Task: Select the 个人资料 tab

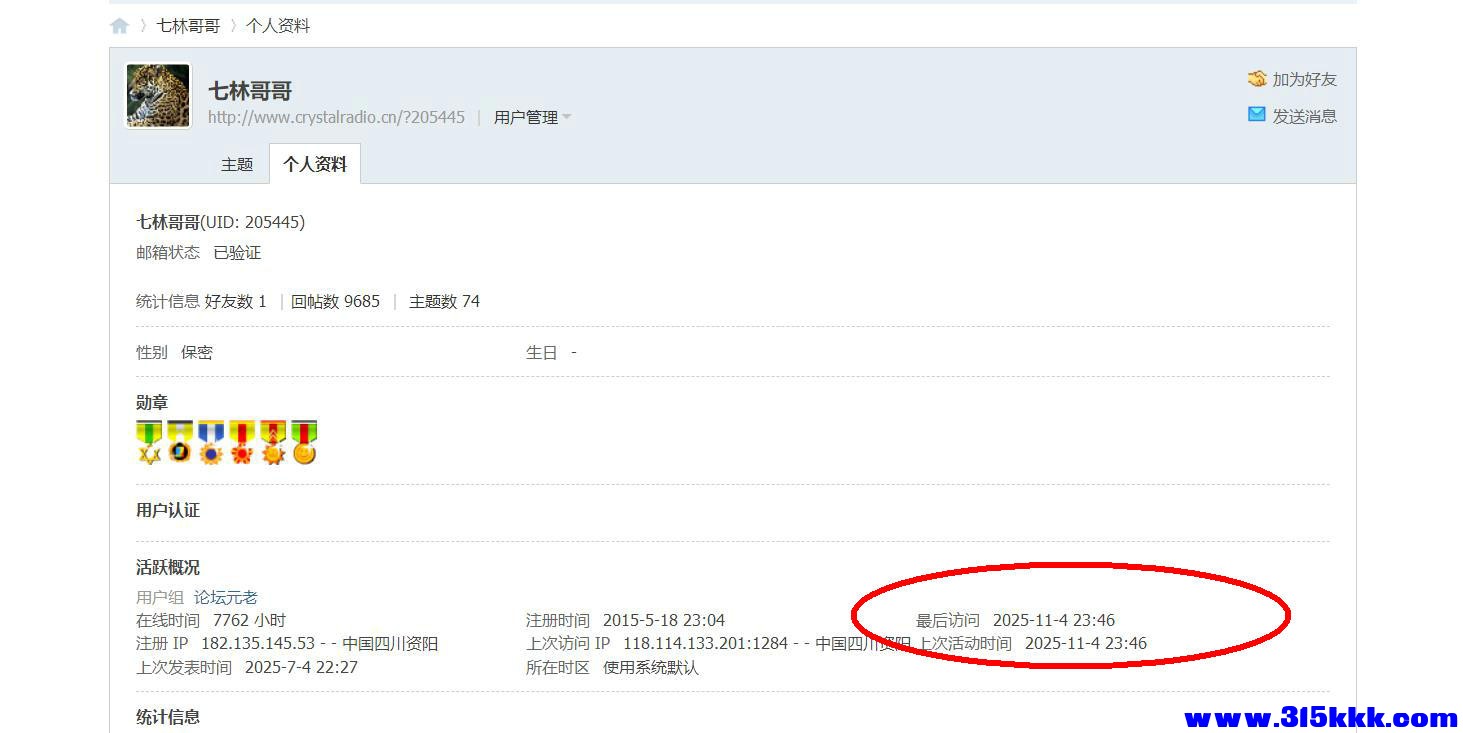Action: [314, 163]
